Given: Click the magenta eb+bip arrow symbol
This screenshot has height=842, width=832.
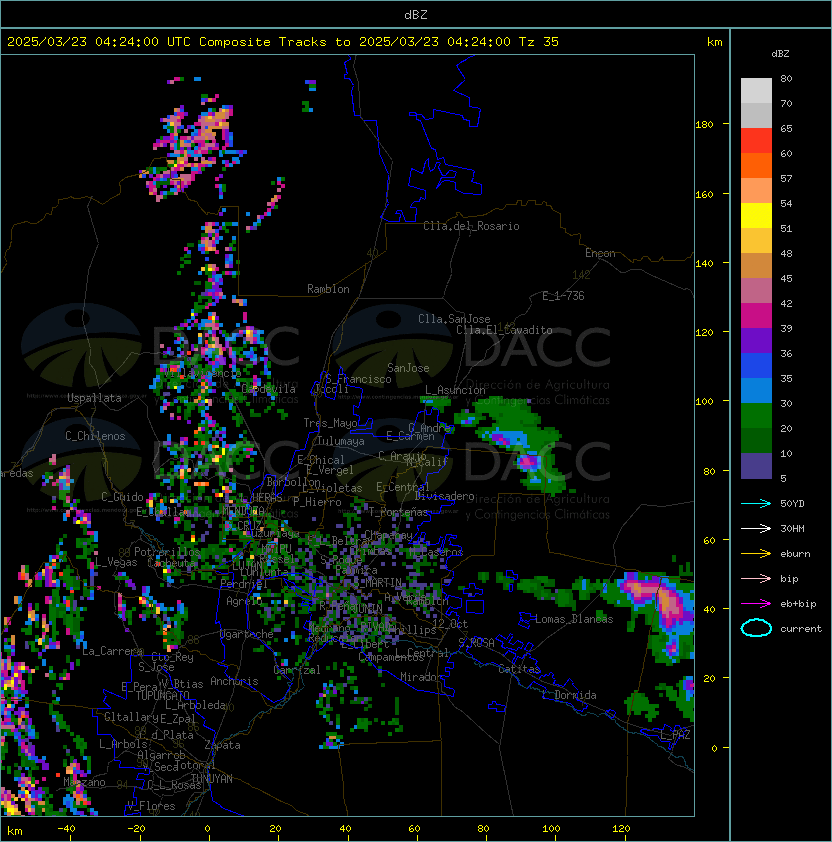Looking at the screenshot, I should tap(756, 604).
